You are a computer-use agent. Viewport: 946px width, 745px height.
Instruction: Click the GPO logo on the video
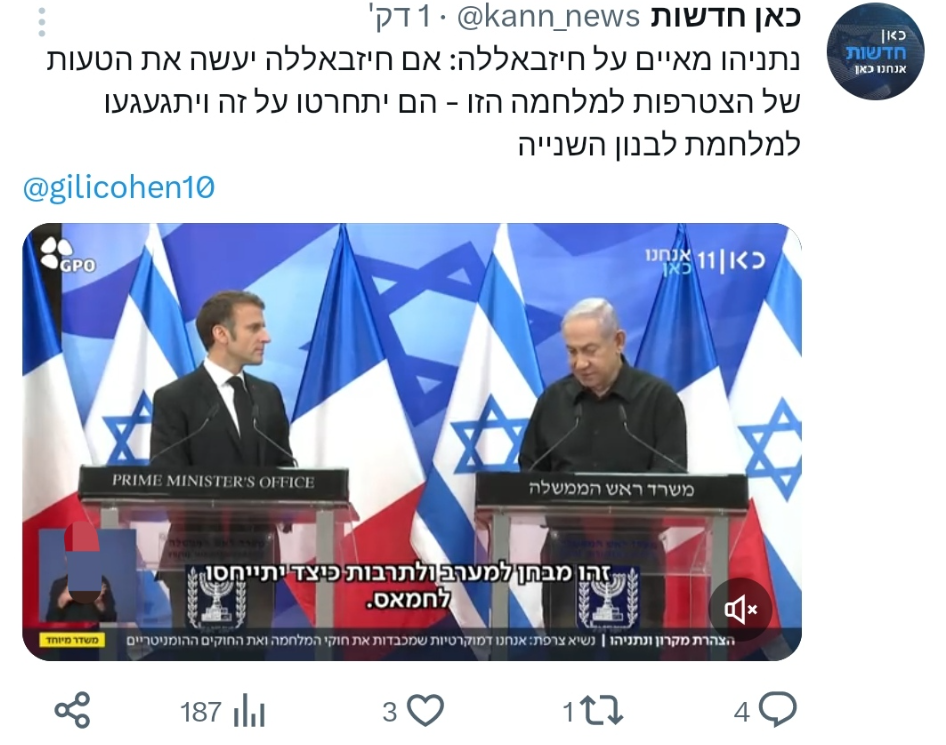coord(66,253)
